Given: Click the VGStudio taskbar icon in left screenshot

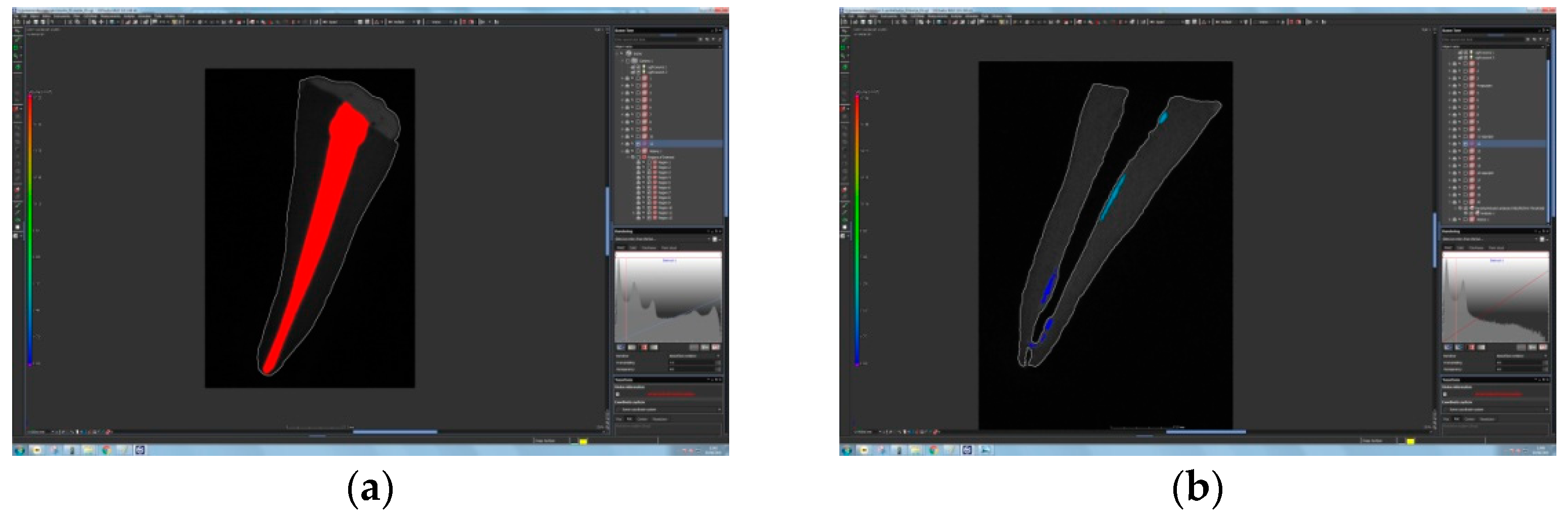Looking at the screenshot, I should [140, 450].
